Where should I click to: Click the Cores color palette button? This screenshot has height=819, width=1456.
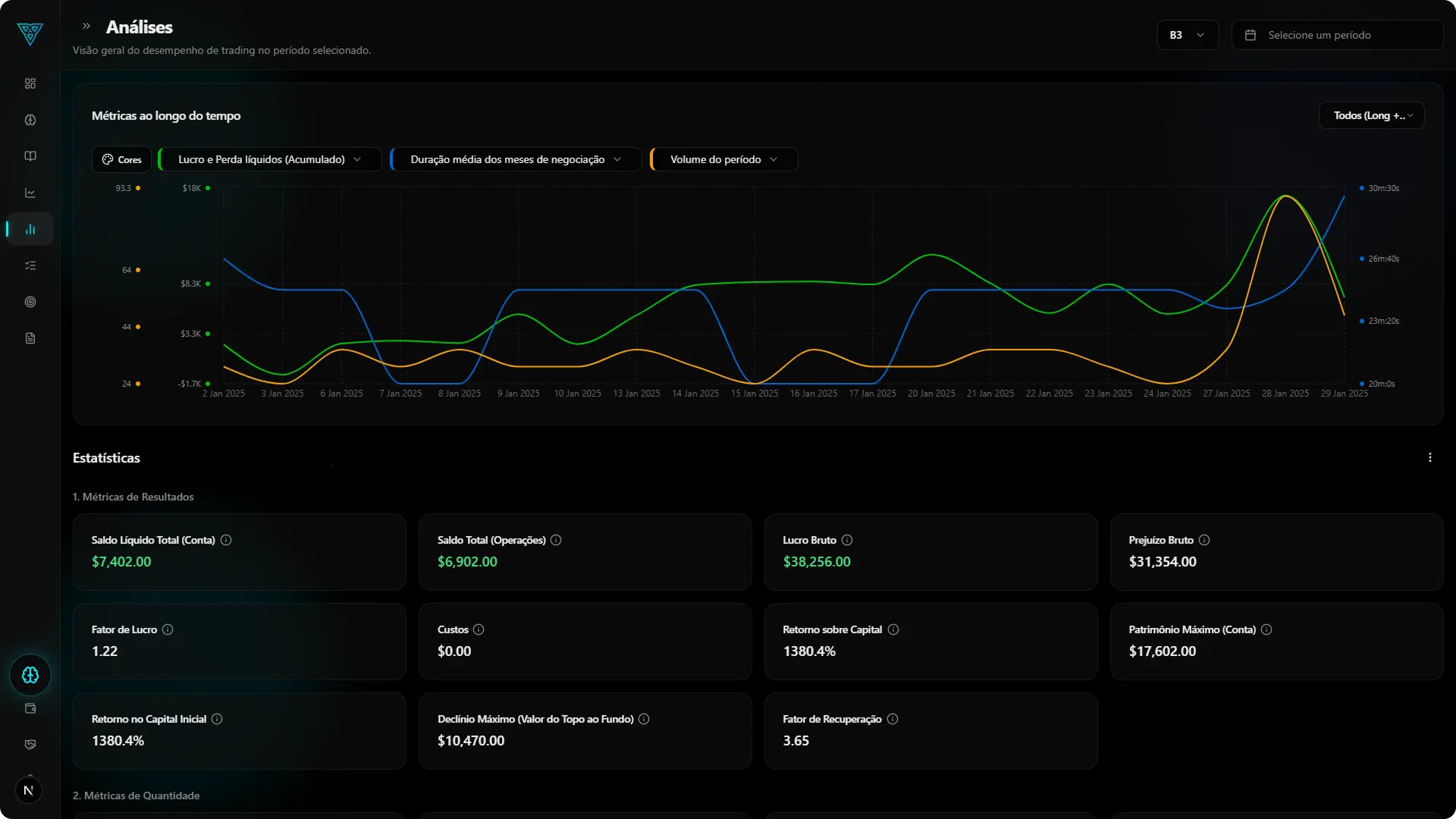pos(121,159)
